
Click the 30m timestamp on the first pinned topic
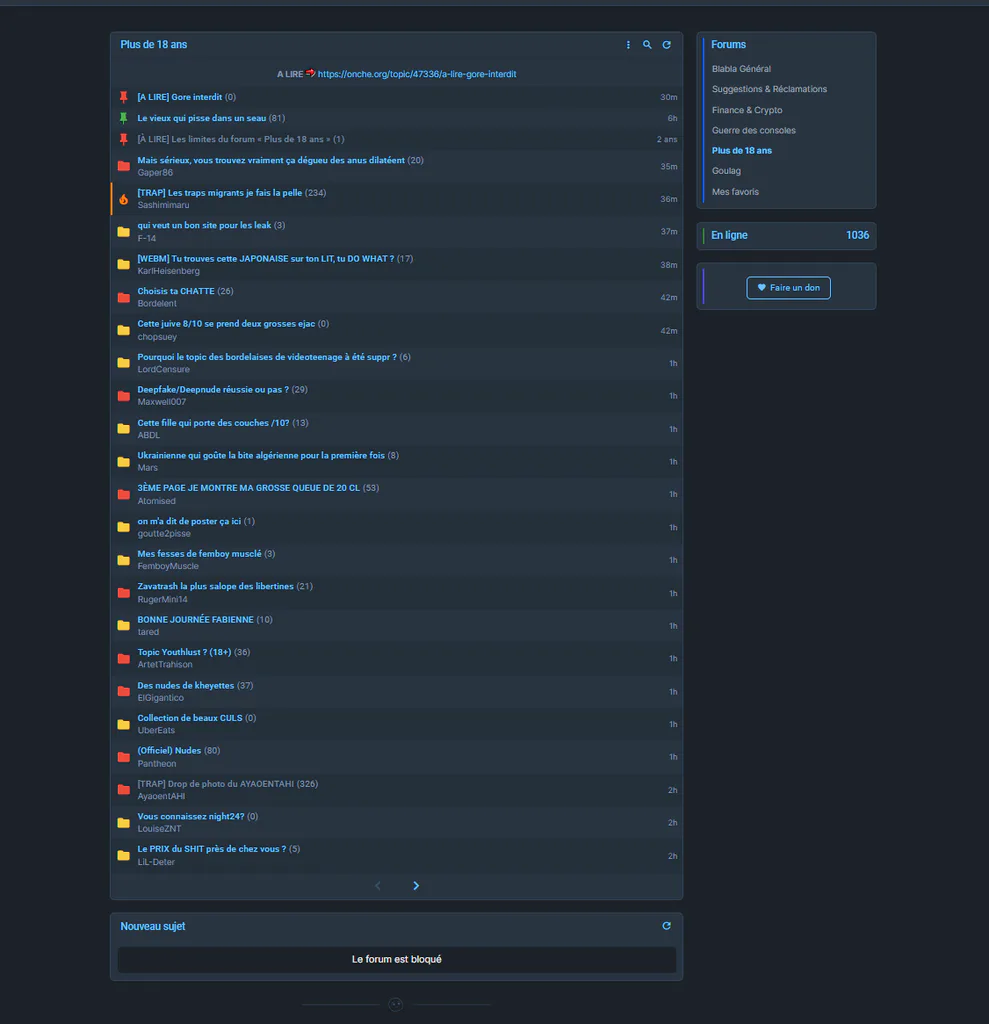tap(668, 97)
